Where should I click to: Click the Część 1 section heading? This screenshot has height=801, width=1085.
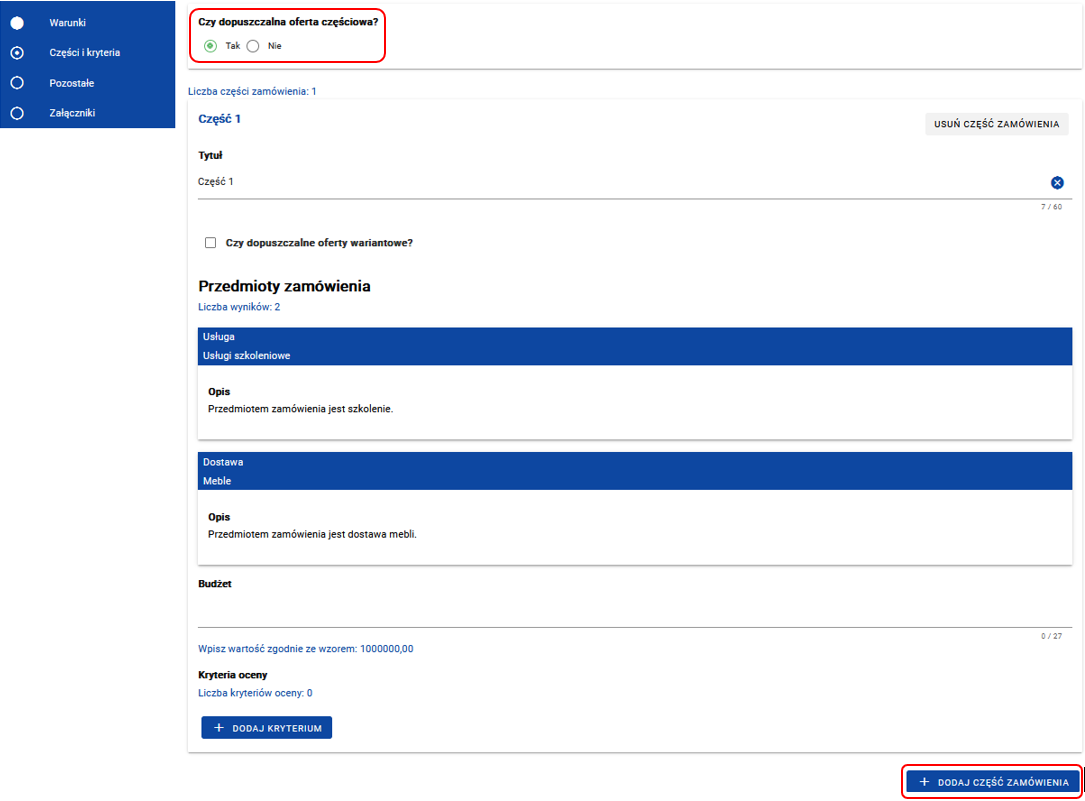point(220,119)
